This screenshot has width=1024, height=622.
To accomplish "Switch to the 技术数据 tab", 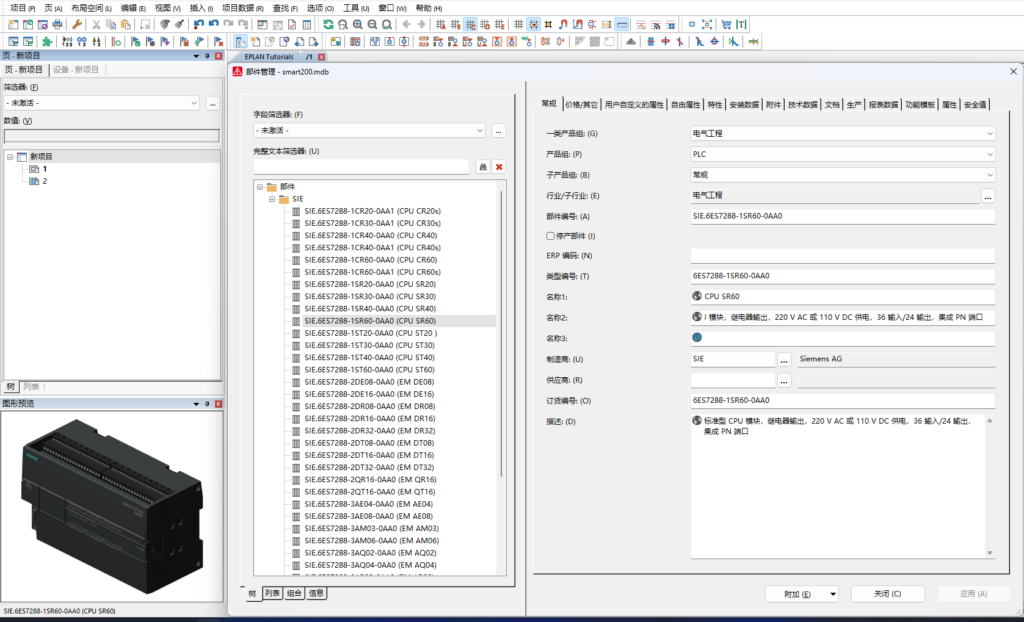I will 803,105.
